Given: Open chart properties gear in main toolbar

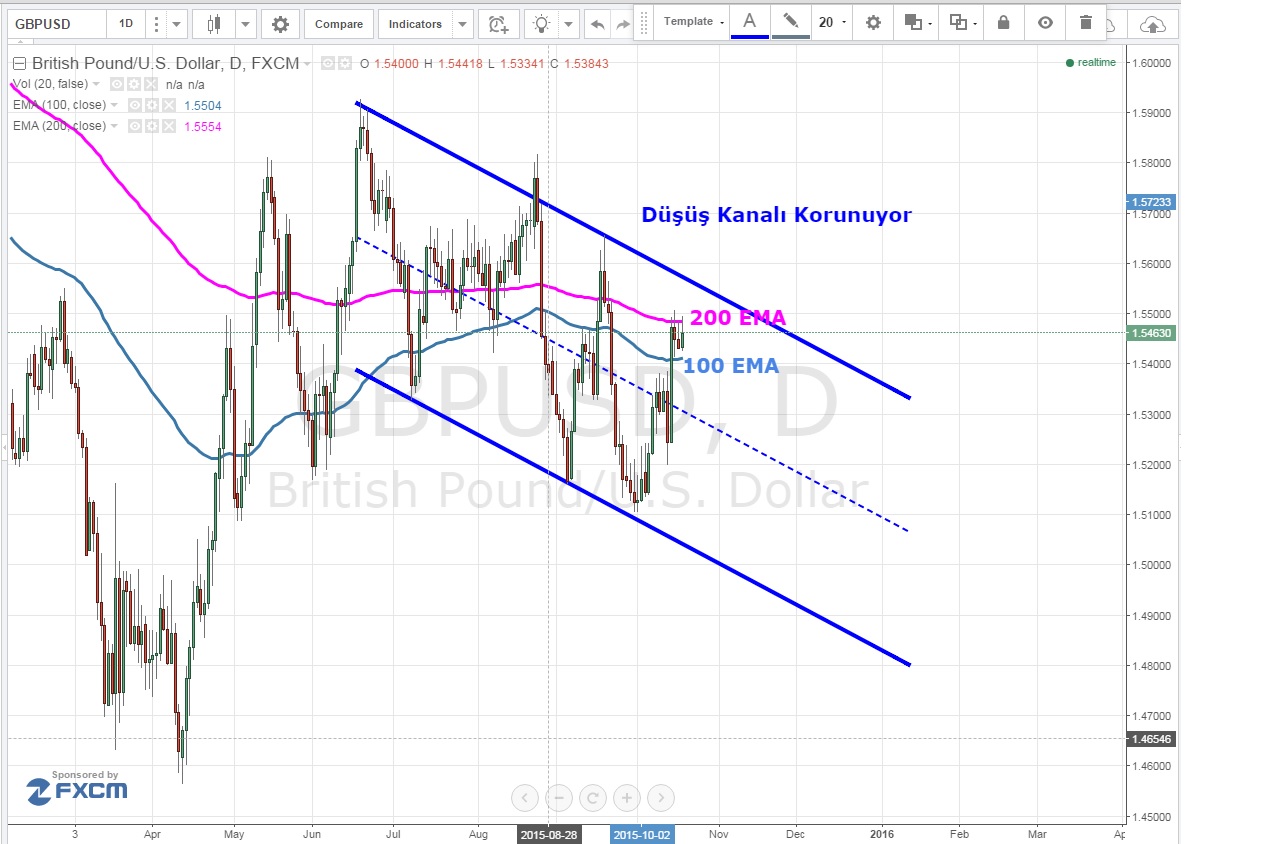Looking at the screenshot, I should [280, 24].
